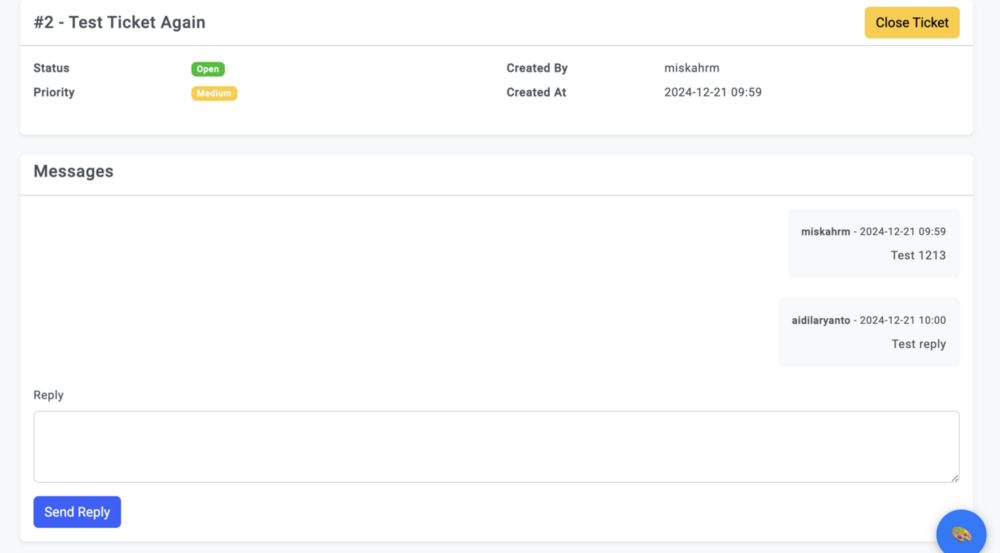1000x553 pixels.
Task: Click the 'miskahrm - 2024-12-21 09:59' message header
Action: click(873, 232)
